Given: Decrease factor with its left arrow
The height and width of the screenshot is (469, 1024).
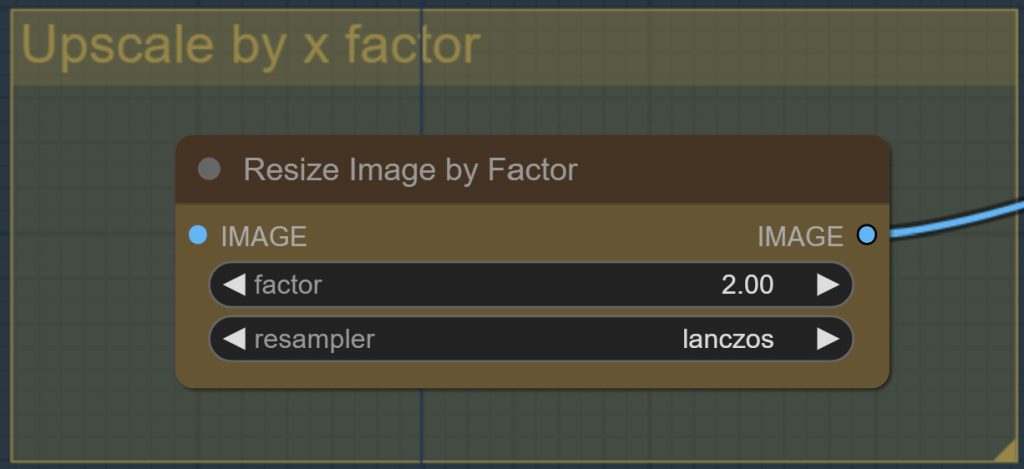Looking at the screenshot, I should (x=234, y=285).
